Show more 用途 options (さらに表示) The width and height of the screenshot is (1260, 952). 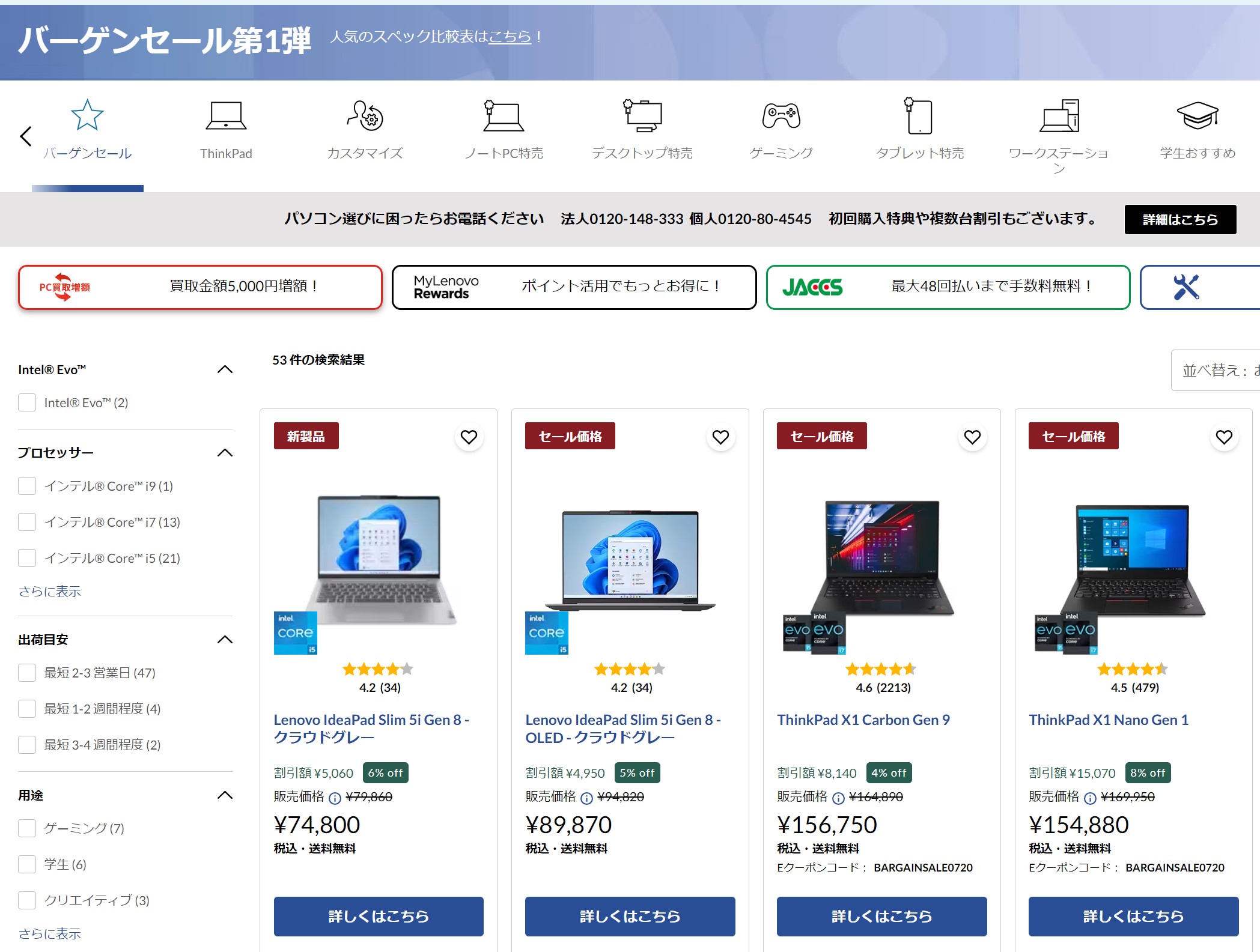(49, 934)
